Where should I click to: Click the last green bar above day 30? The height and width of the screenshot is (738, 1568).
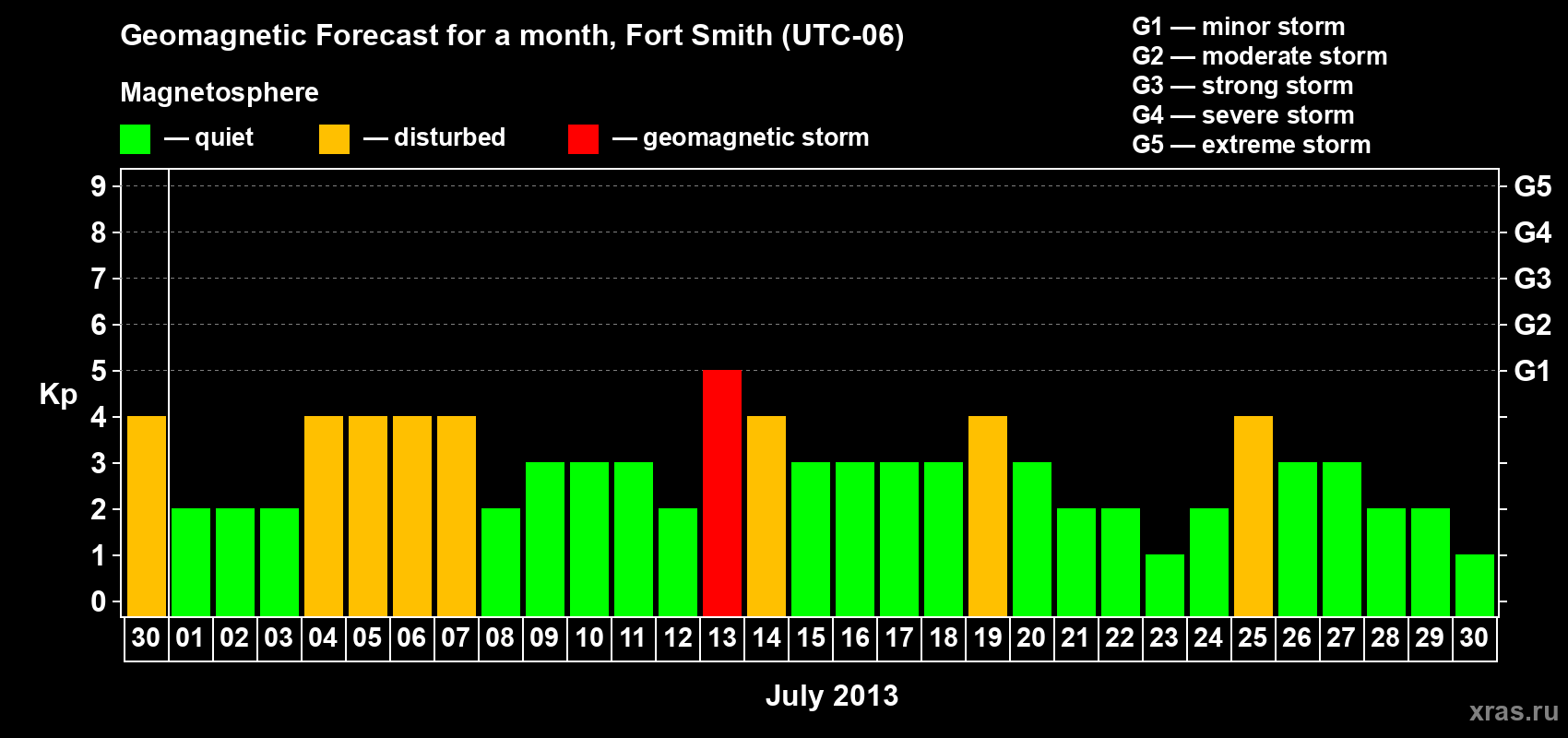pyautogui.click(x=1475, y=585)
